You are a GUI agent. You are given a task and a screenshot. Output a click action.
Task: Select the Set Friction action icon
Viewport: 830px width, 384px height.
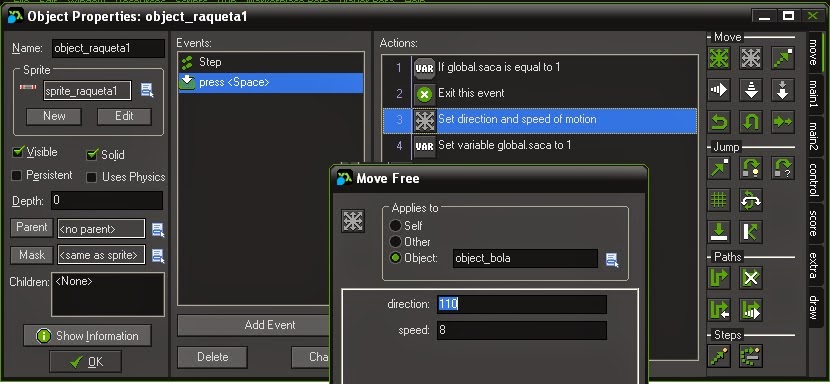[x=782, y=122]
